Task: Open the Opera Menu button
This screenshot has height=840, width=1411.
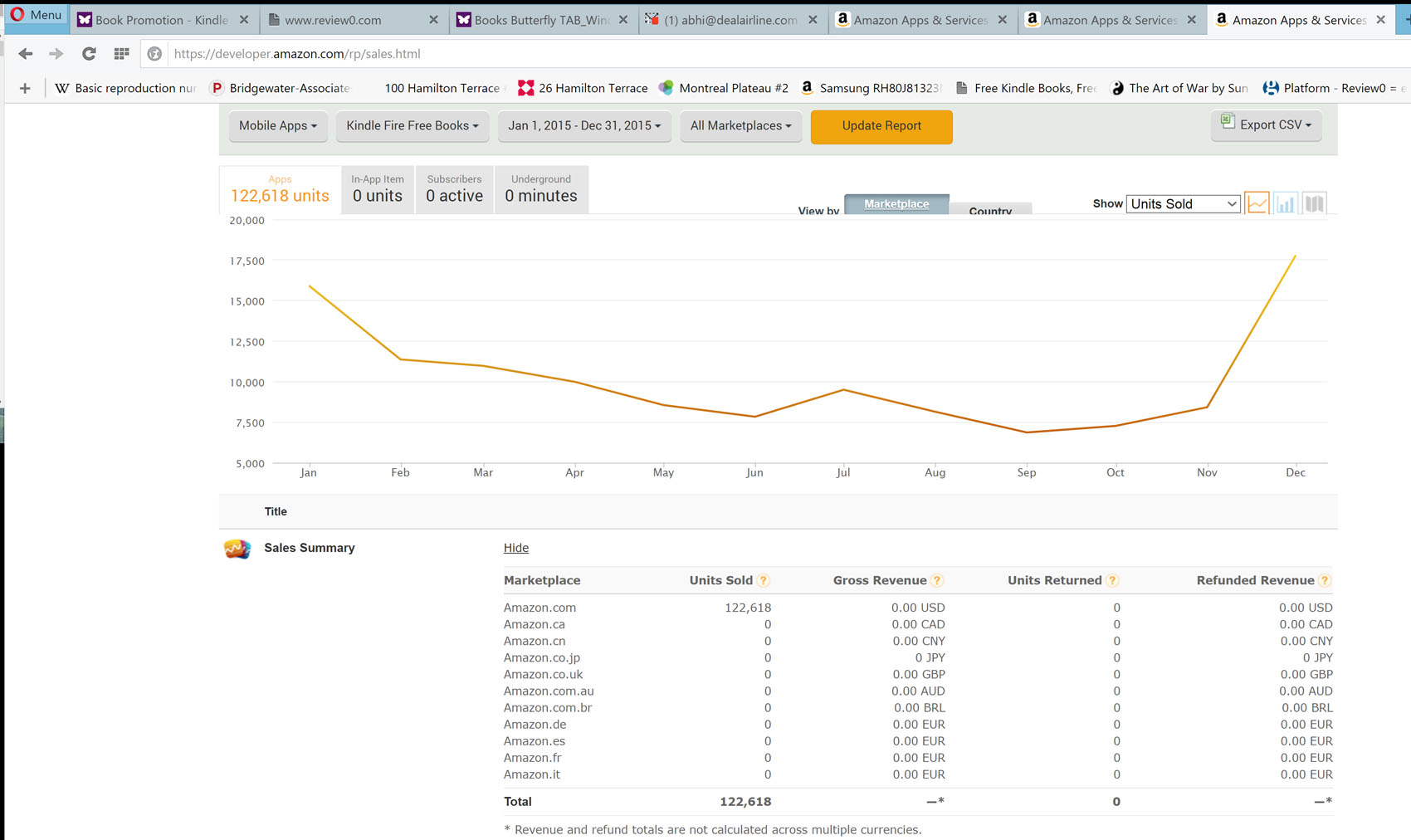Action: 36,15
